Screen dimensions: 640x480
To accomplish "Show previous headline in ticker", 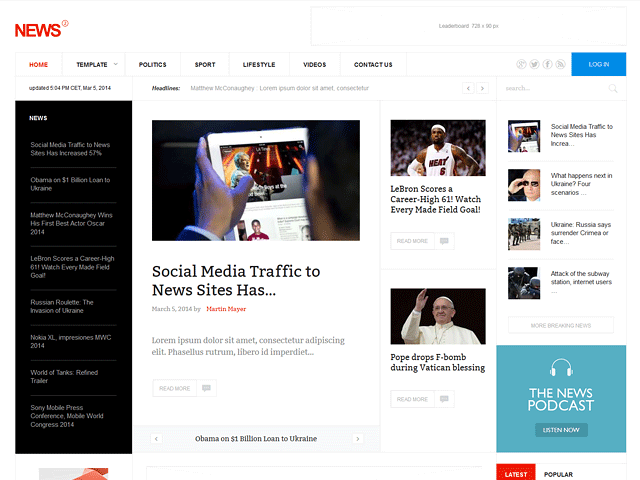I will (468, 88).
